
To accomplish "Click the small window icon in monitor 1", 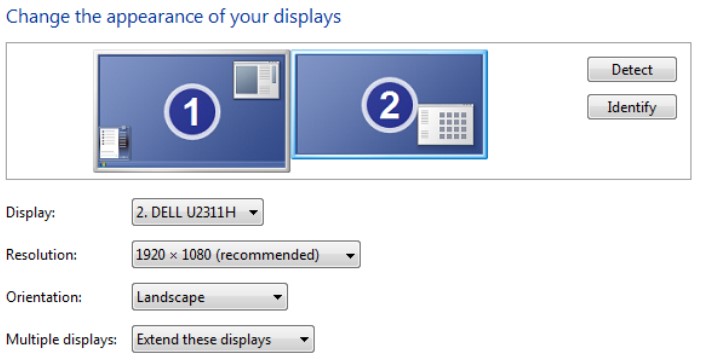I will 256,80.
